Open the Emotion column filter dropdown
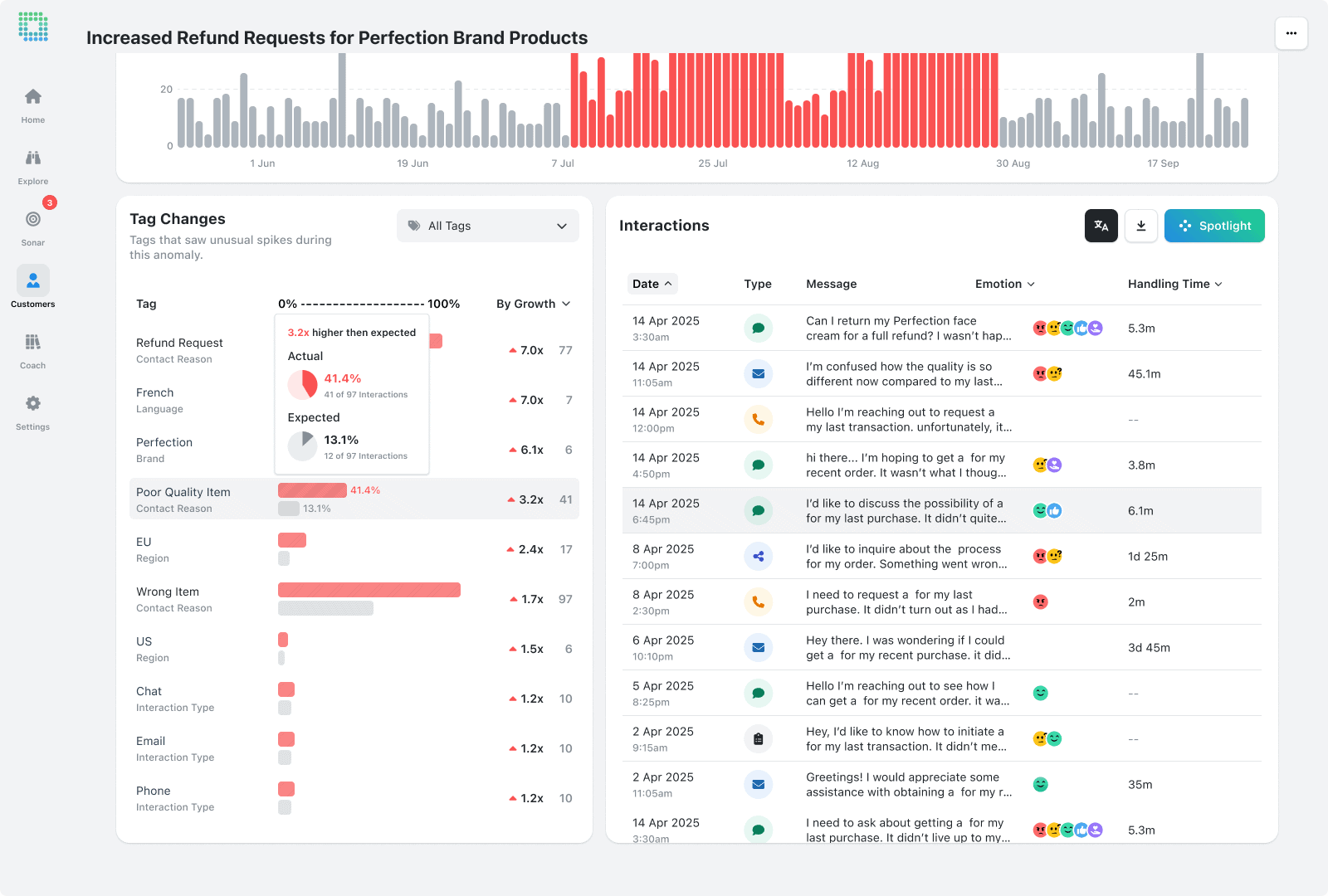1328x896 pixels. (x=1005, y=284)
